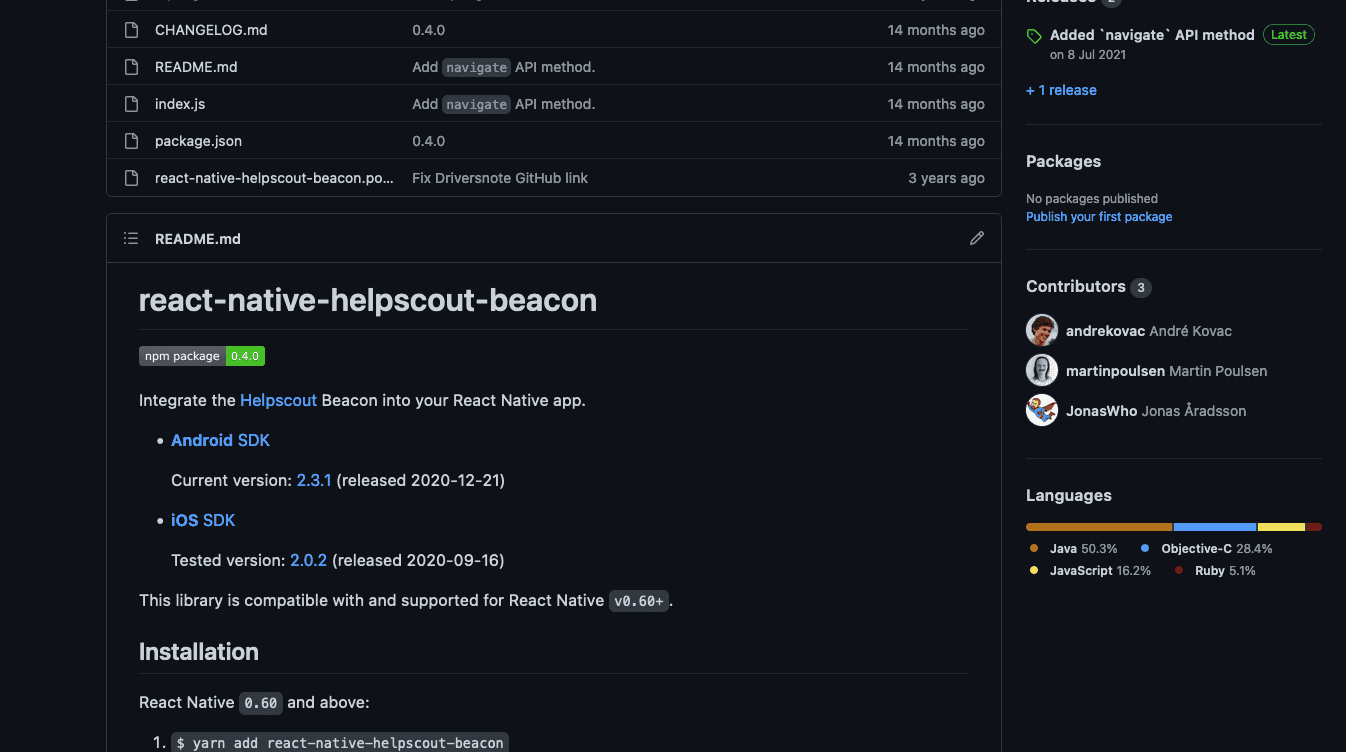Open the README.md file entry
Viewport: 1346px width, 752px height.
tap(196, 67)
